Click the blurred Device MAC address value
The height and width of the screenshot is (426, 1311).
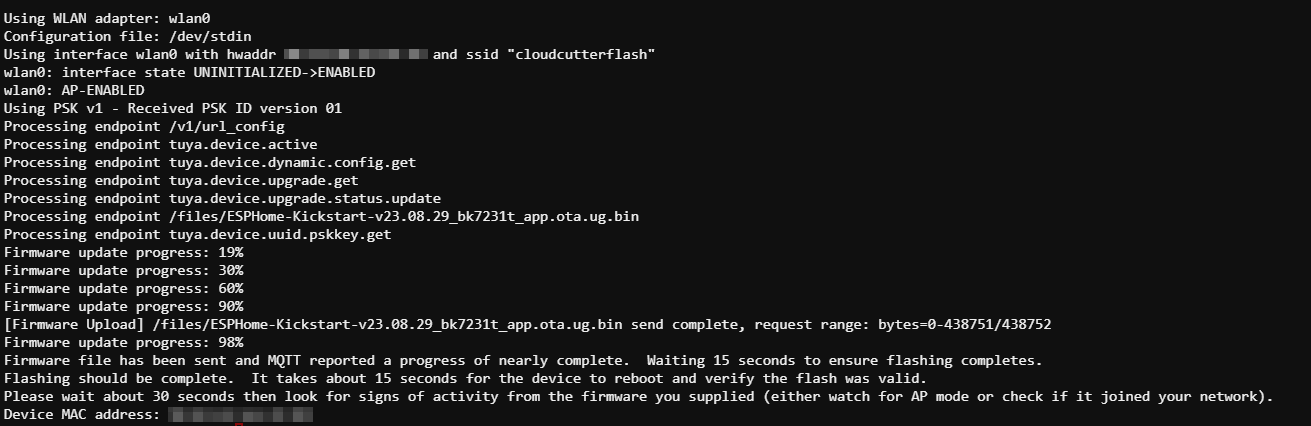coord(240,414)
